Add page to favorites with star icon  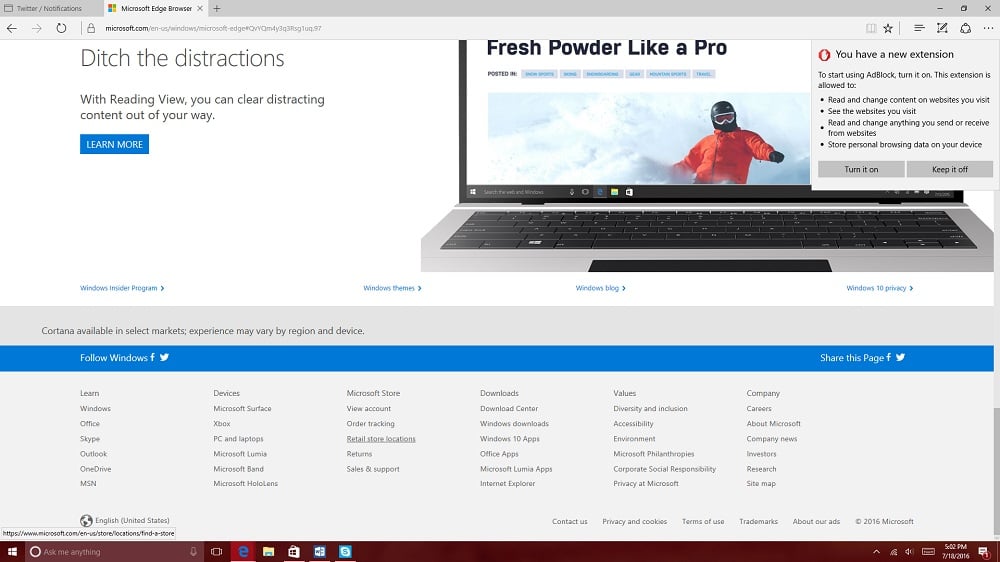[x=888, y=28]
